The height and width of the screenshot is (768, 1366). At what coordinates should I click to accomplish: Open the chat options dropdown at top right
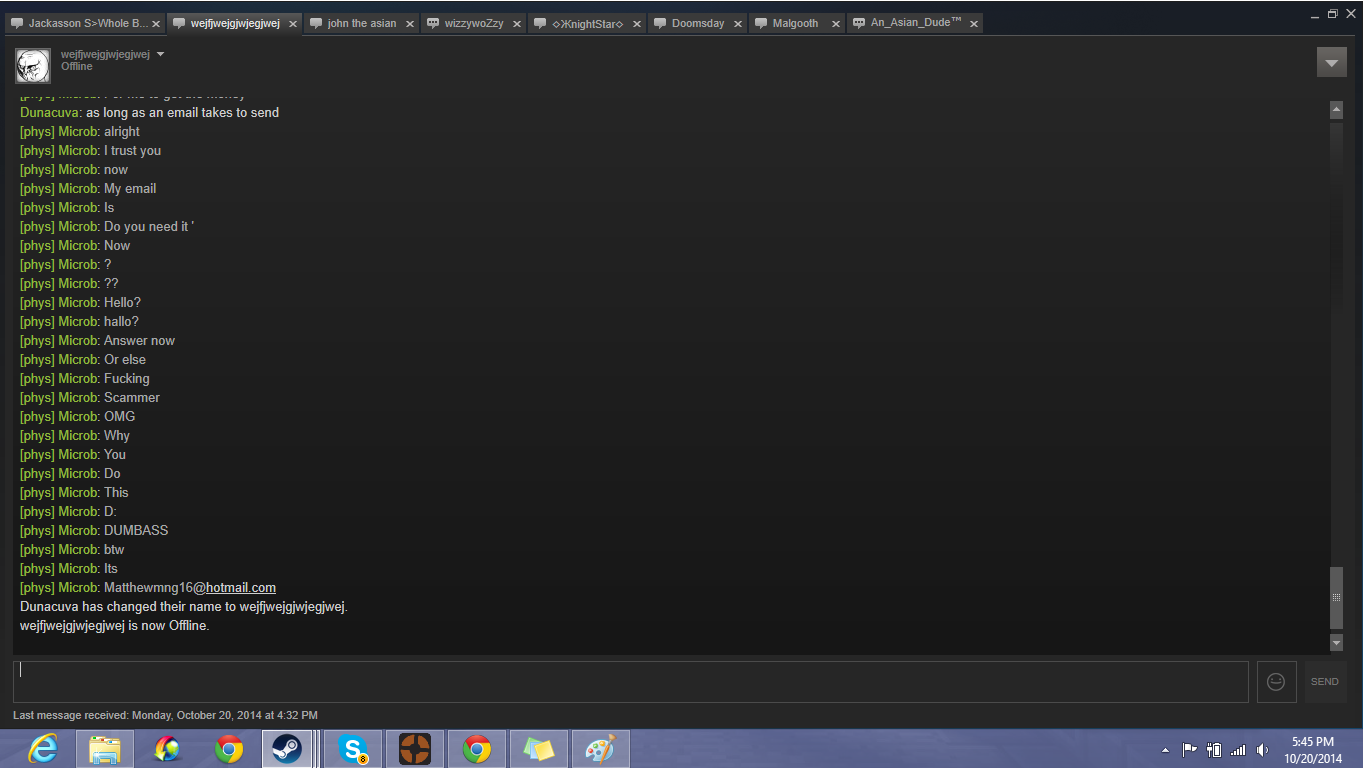pyautogui.click(x=1331, y=62)
